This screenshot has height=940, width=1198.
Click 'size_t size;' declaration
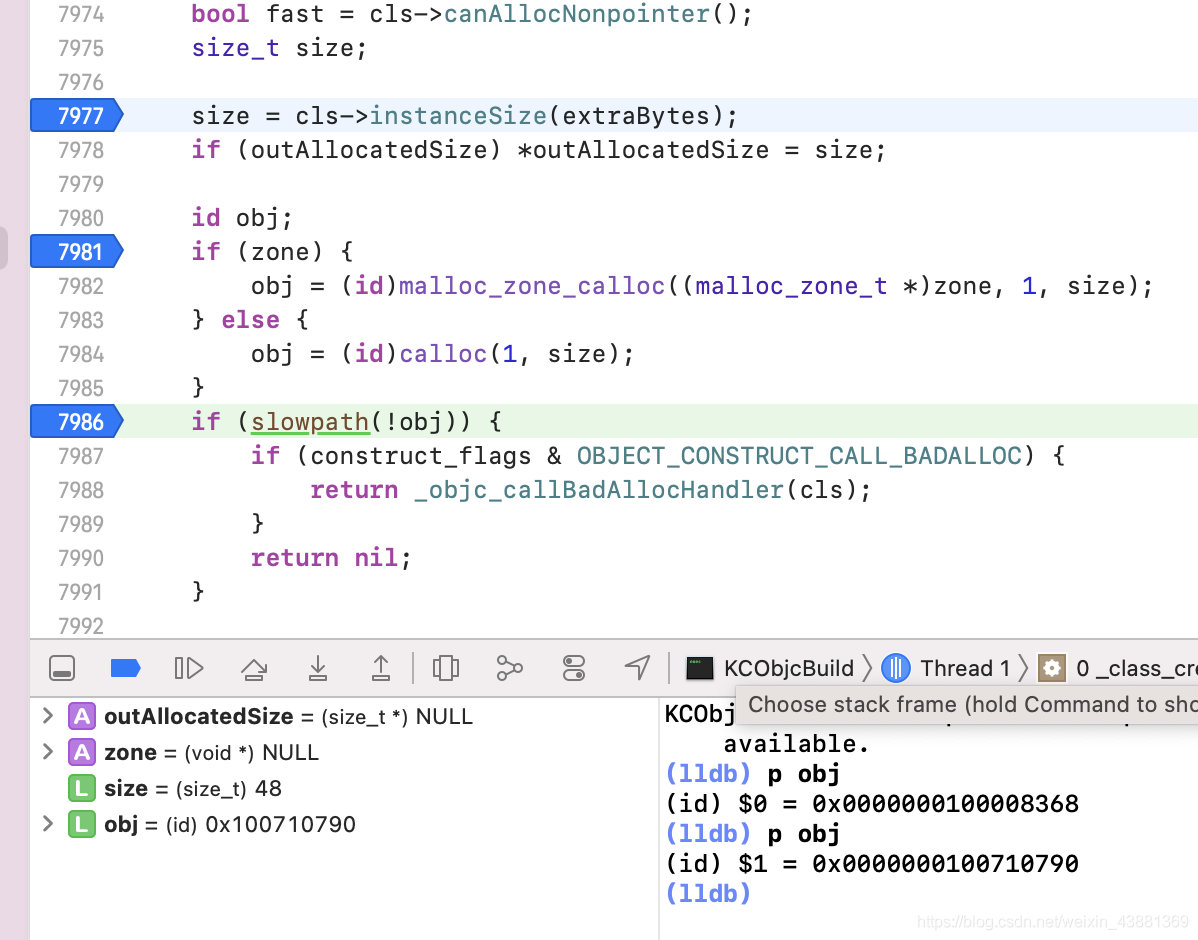click(279, 48)
